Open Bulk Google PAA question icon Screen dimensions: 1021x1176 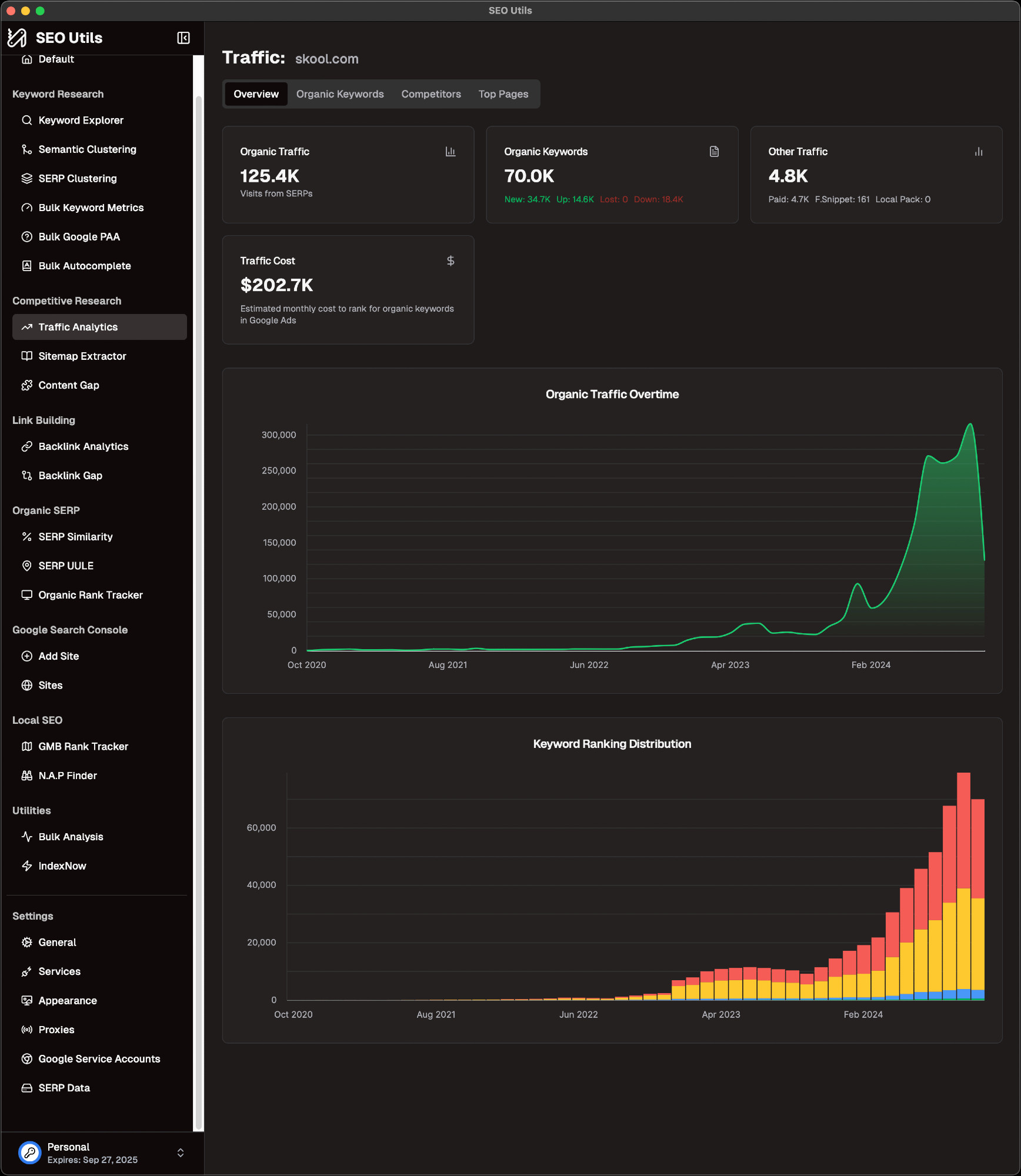26,236
